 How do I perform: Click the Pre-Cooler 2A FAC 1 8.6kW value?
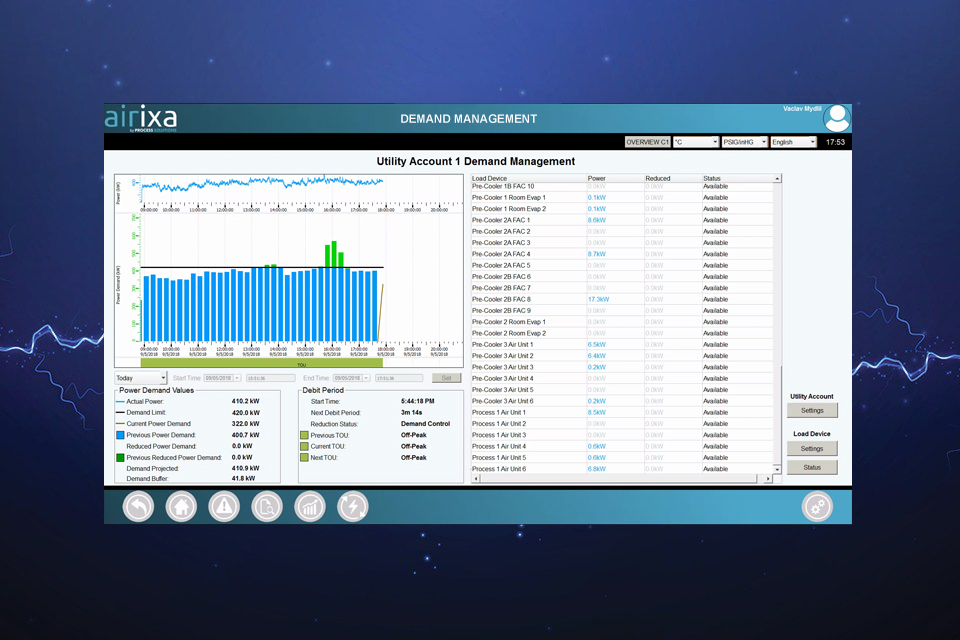[597, 220]
